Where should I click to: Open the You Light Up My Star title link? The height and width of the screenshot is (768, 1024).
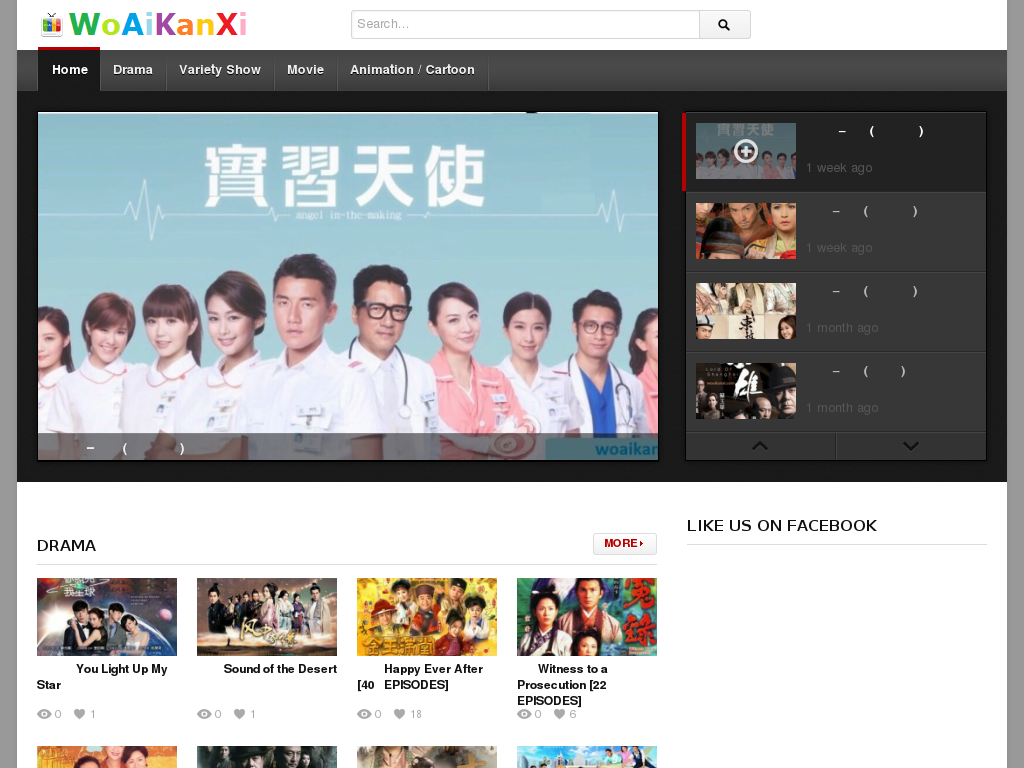pos(102,677)
